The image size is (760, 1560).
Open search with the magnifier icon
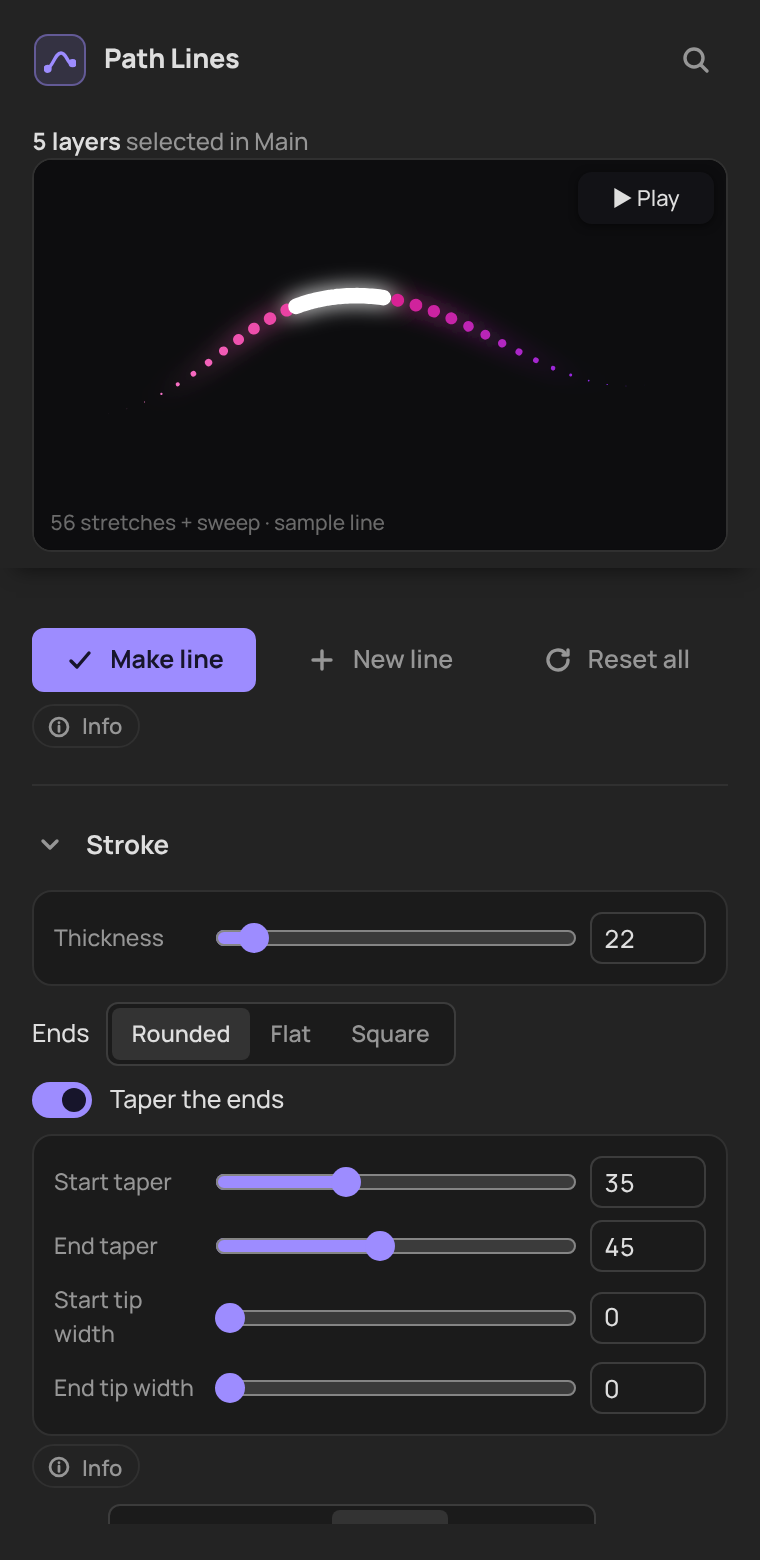pos(696,60)
